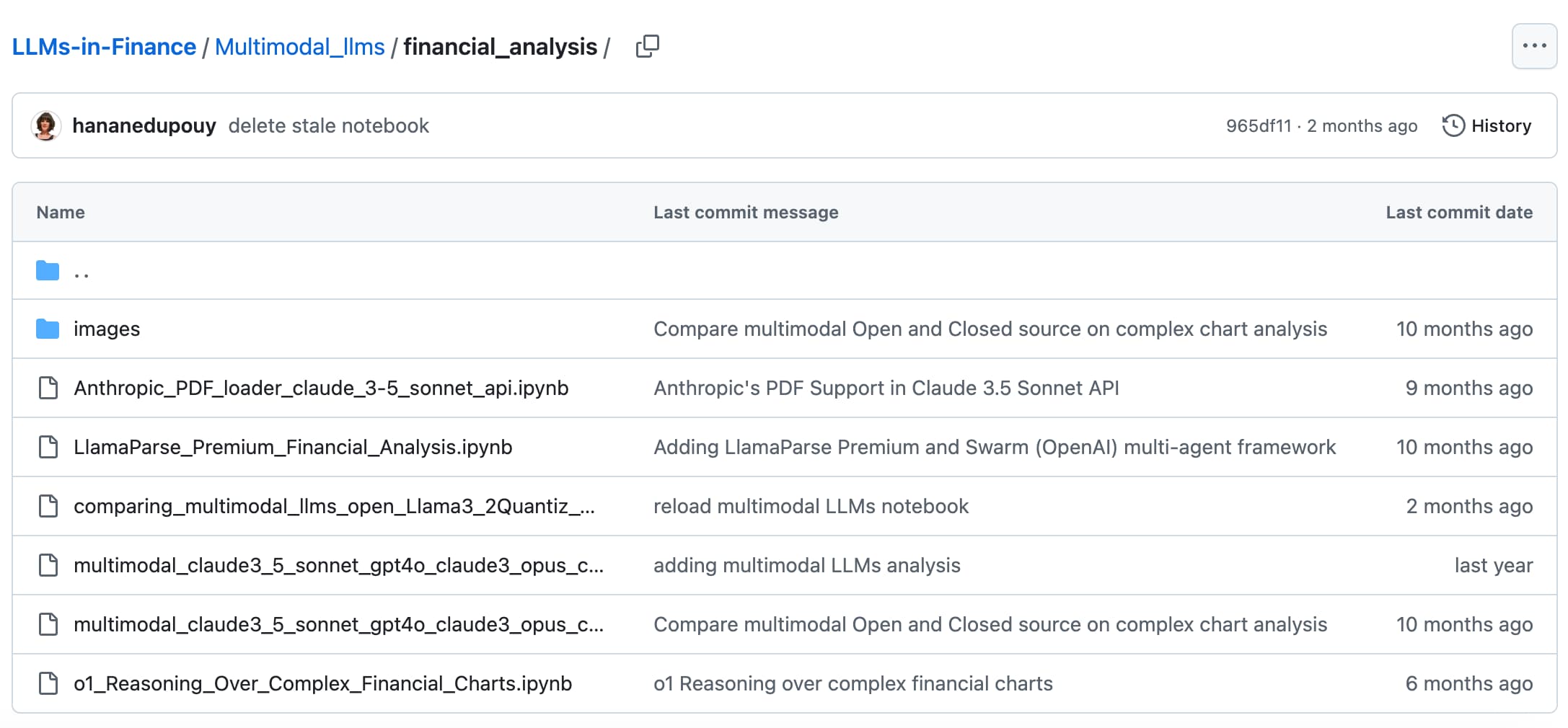Click file icon beside o1_Reasoning notebook
Image resolution: width=1568 pixels, height=728 pixels.
pos(48,683)
